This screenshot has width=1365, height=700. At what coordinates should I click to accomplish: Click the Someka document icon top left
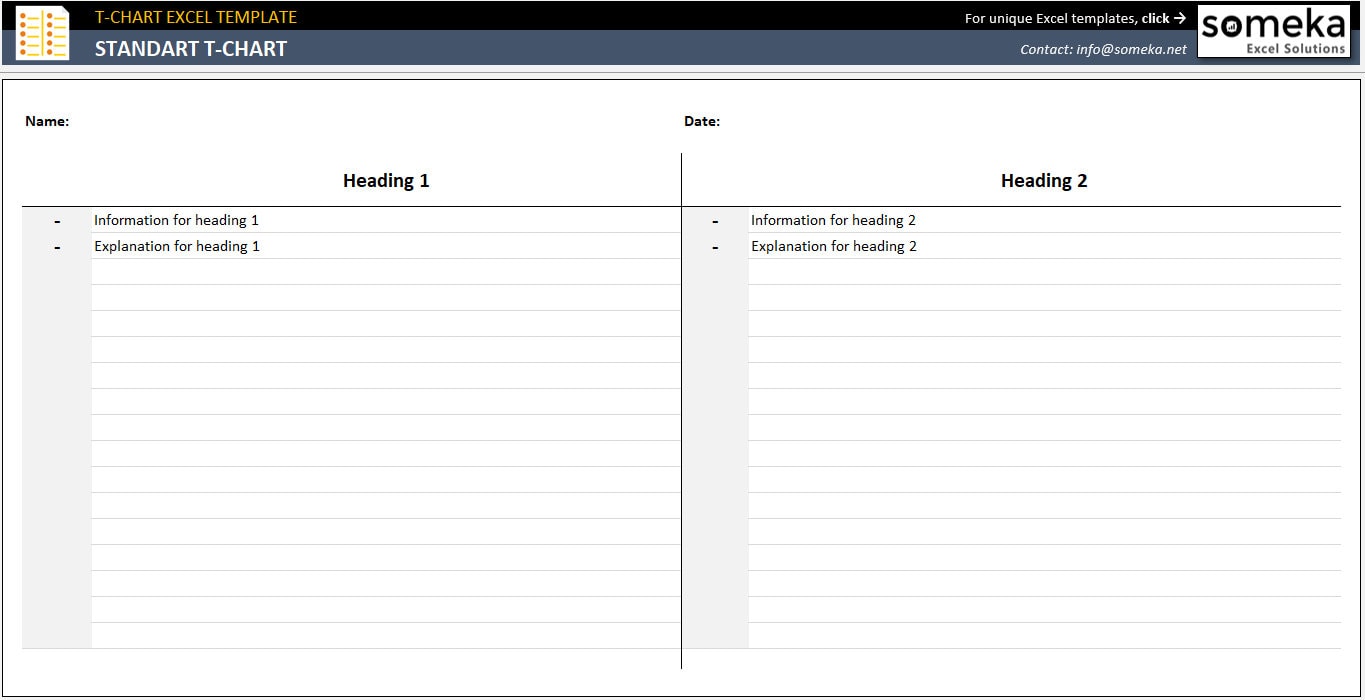coord(42,30)
